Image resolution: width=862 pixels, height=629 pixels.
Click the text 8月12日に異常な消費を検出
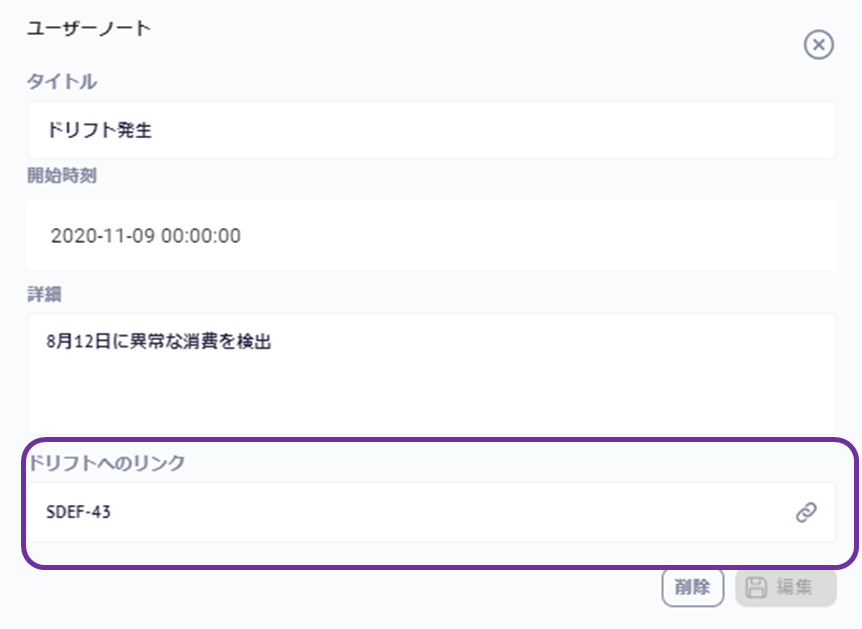pyautogui.click(x=159, y=341)
